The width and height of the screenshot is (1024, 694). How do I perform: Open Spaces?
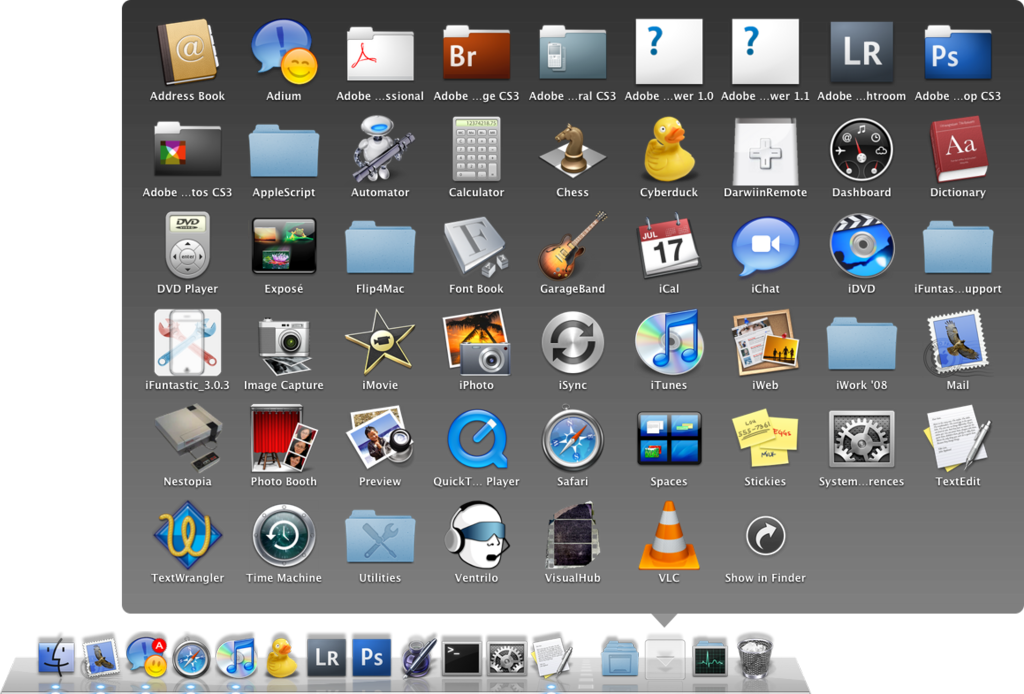[x=669, y=438]
